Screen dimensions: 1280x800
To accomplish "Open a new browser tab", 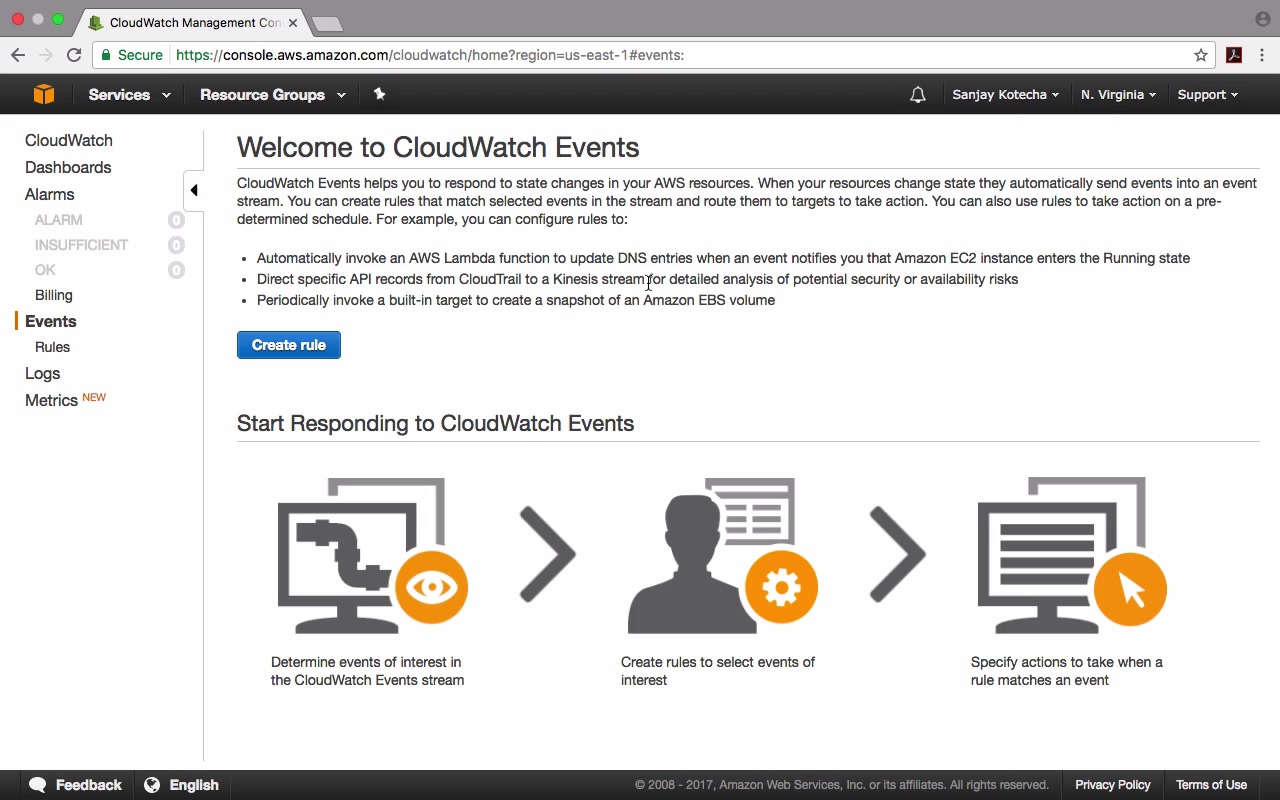I will [327, 24].
